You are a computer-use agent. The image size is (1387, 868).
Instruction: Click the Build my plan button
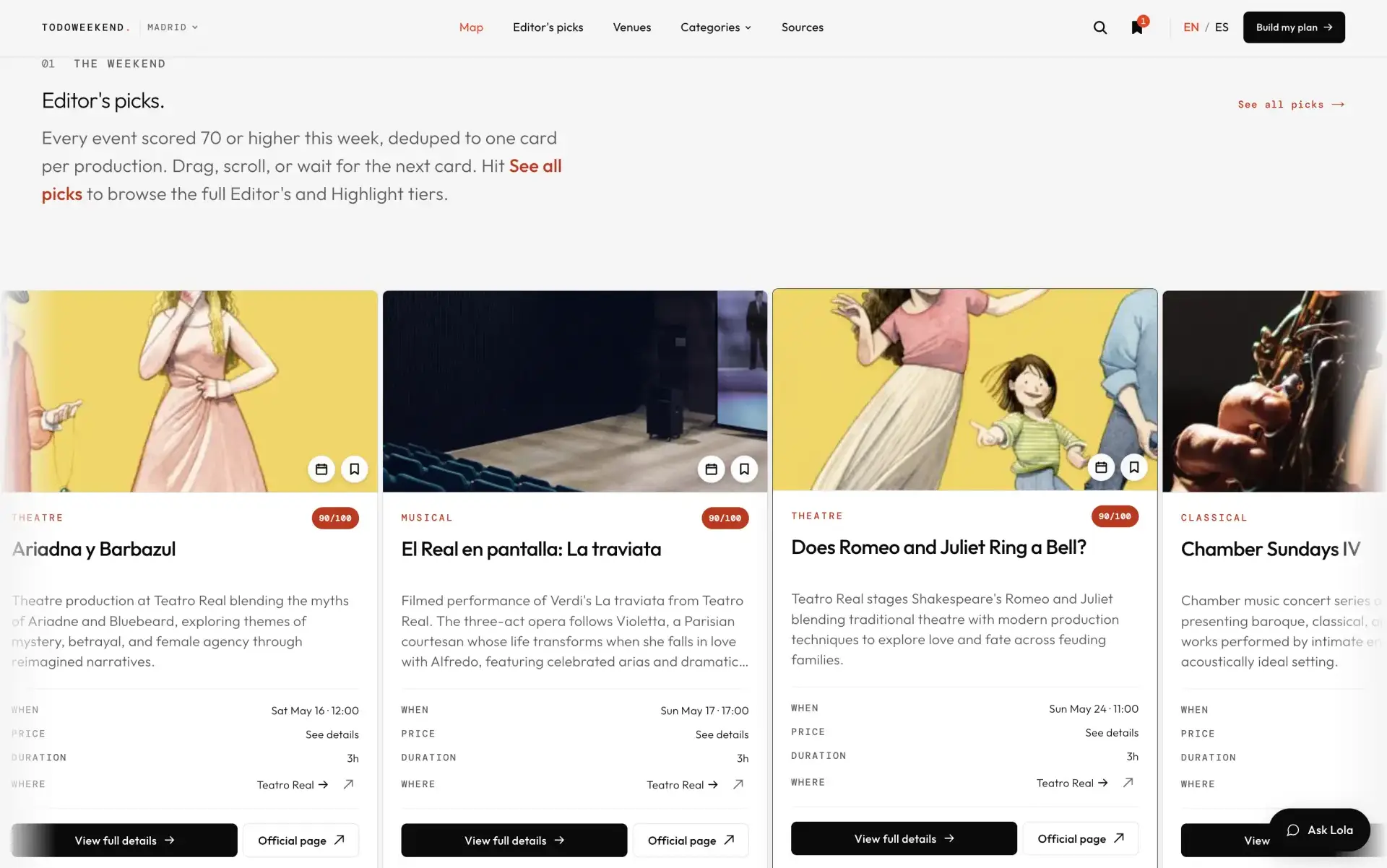pyautogui.click(x=1294, y=27)
